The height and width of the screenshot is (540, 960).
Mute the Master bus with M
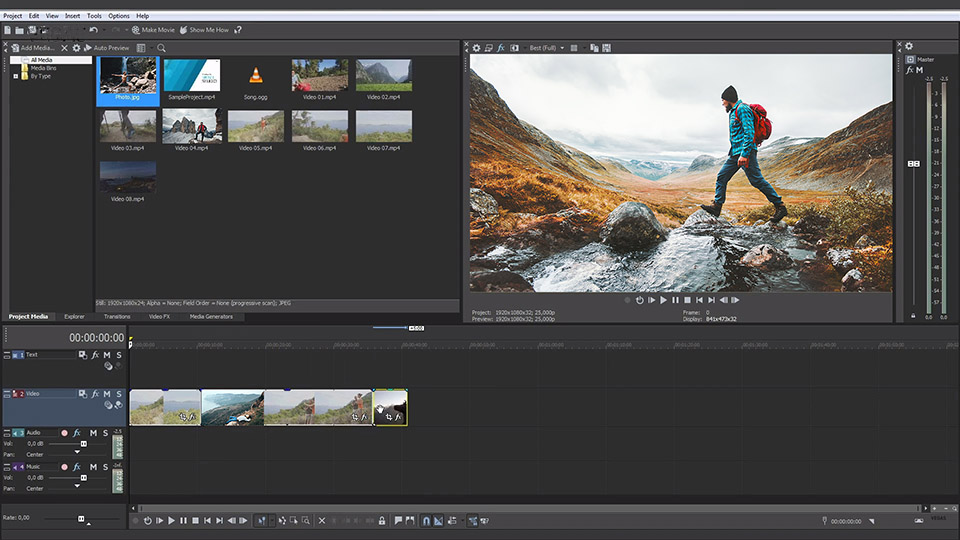click(x=920, y=70)
